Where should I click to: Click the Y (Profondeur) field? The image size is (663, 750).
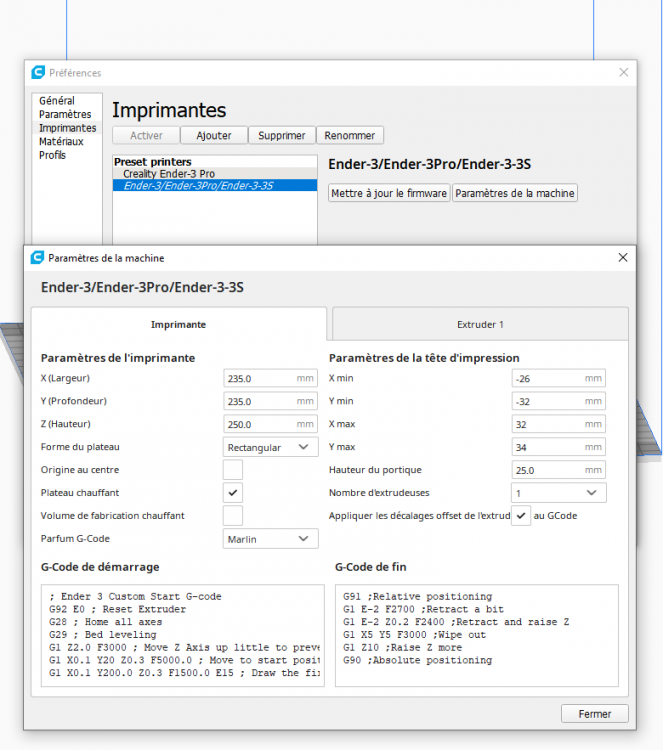(x=270, y=401)
